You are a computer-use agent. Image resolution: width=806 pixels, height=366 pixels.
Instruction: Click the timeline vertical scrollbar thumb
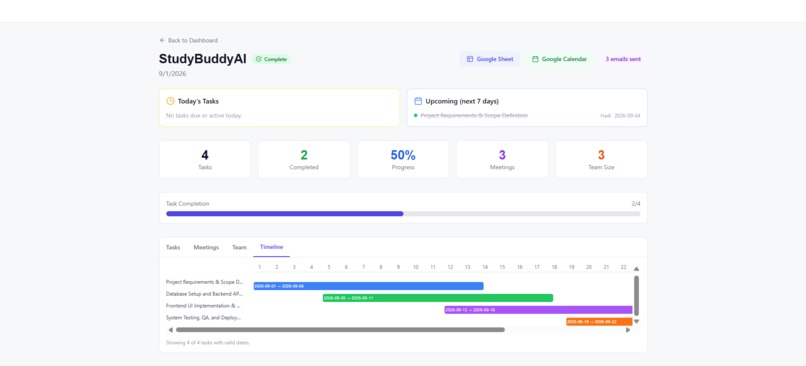coord(636,296)
